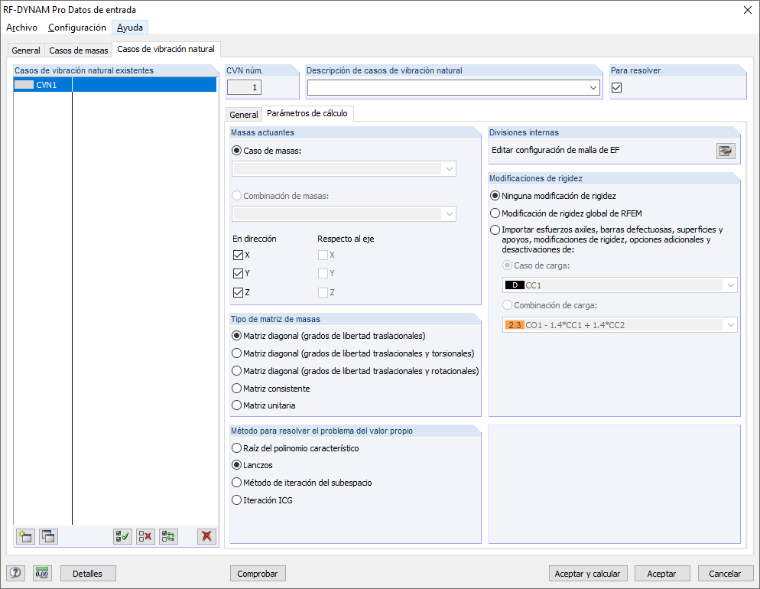
Task: Uncheck En dirección Y checkbox
Action: coord(238,273)
